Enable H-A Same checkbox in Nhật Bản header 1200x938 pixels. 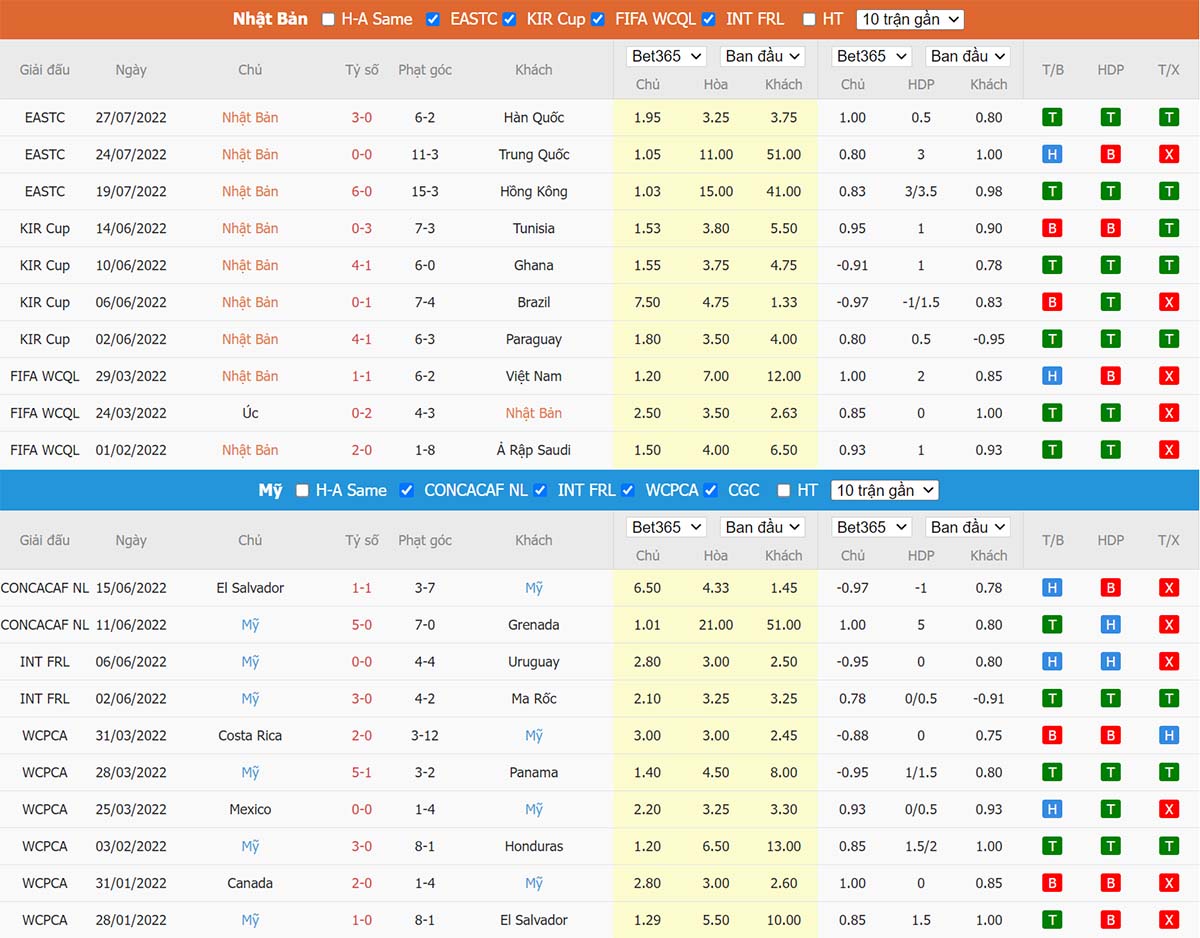[329, 19]
